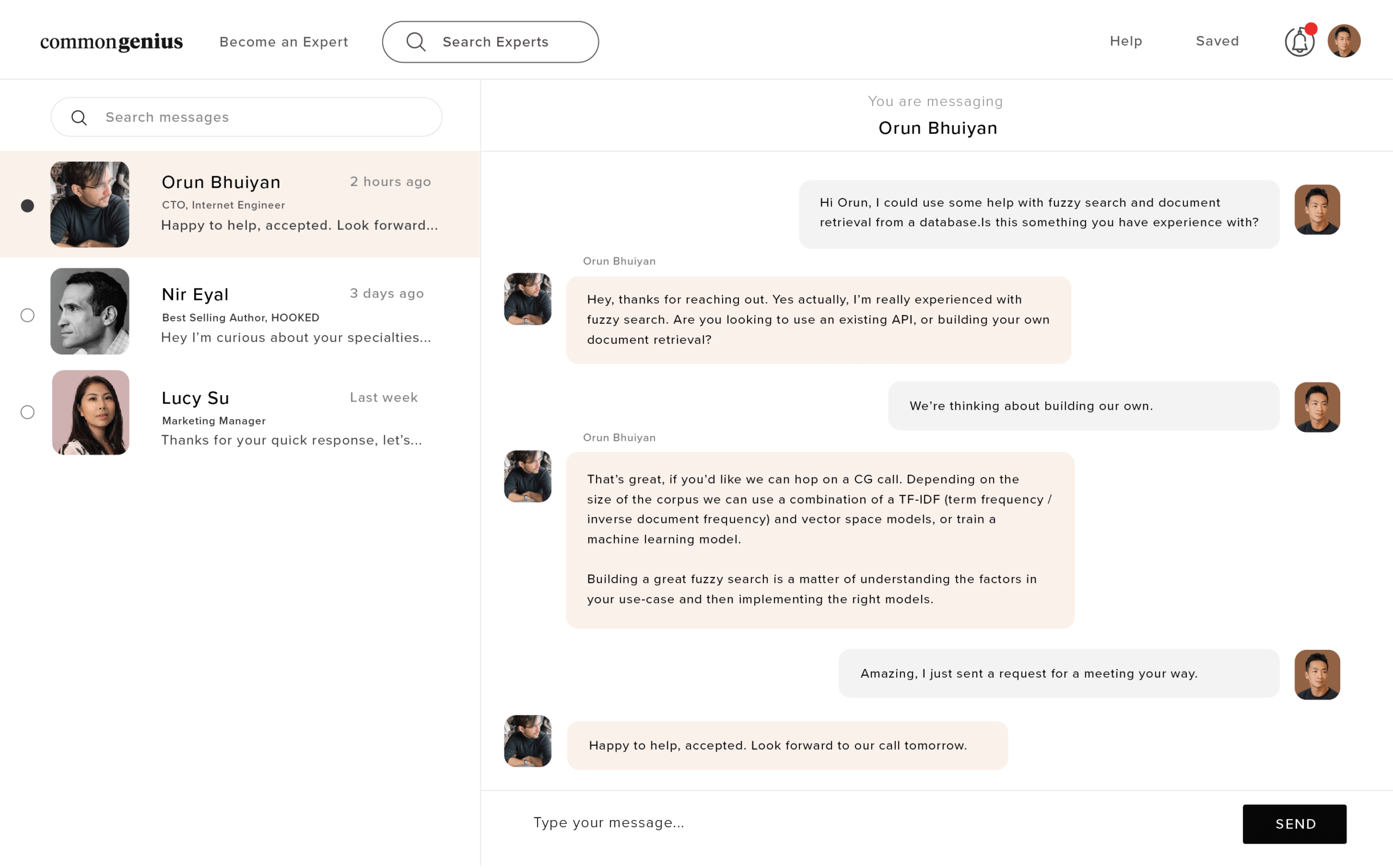
Task: Open Orun Bhuiyan's conversation photo
Action: (x=90, y=205)
